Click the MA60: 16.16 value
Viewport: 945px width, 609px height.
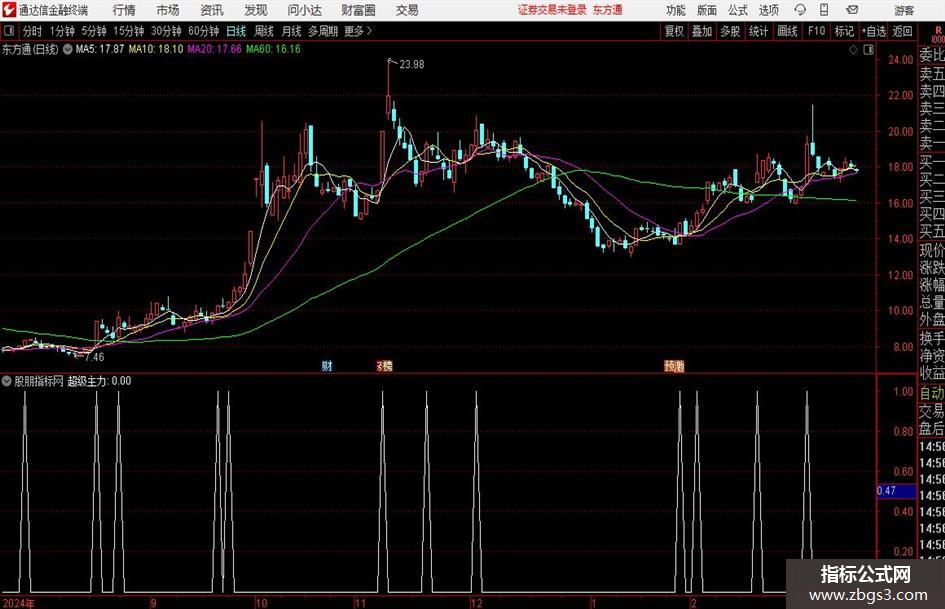[273, 49]
